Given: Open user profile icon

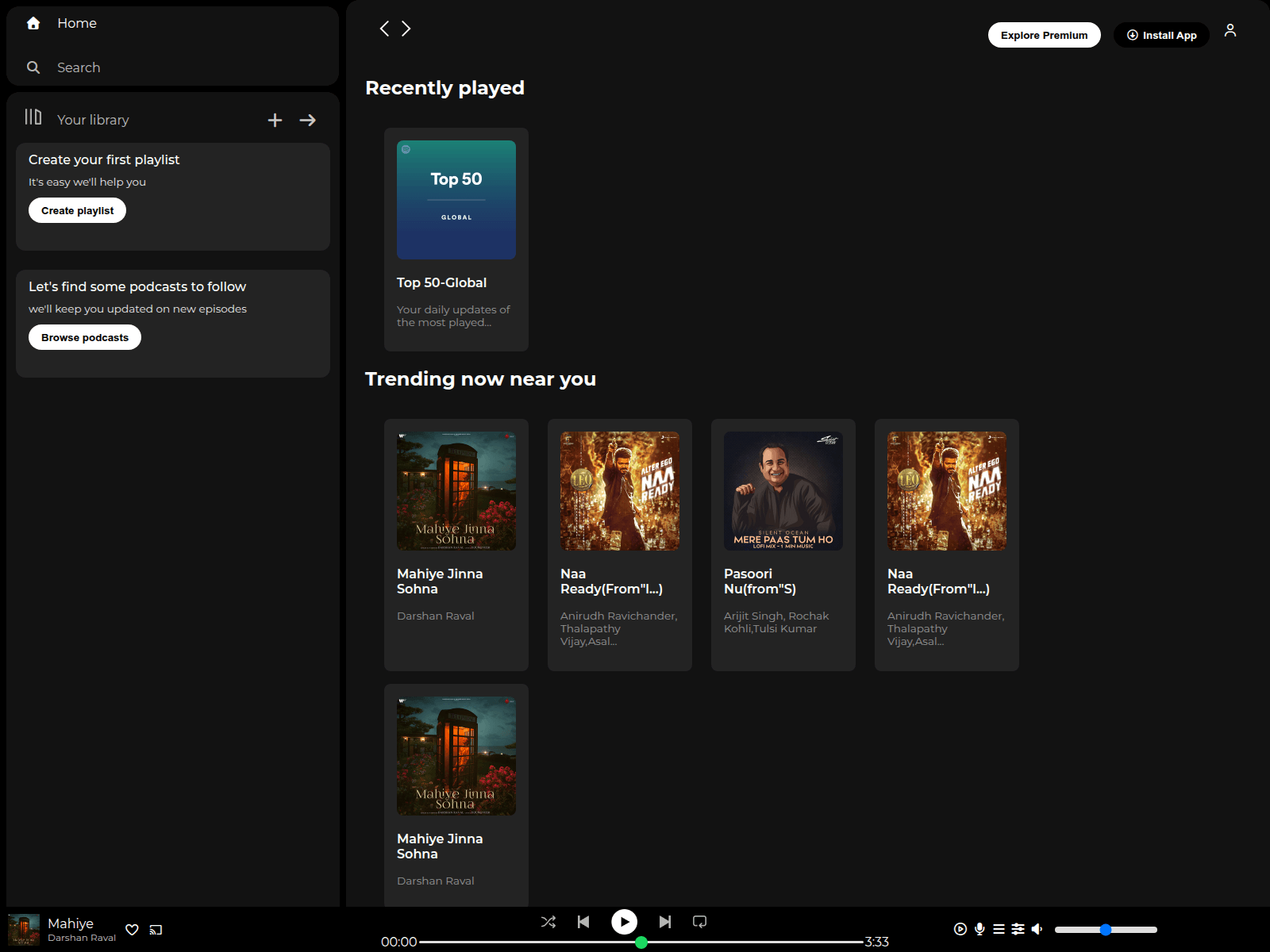Looking at the screenshot, I should pyautogui.click(x=1230, y=30).
